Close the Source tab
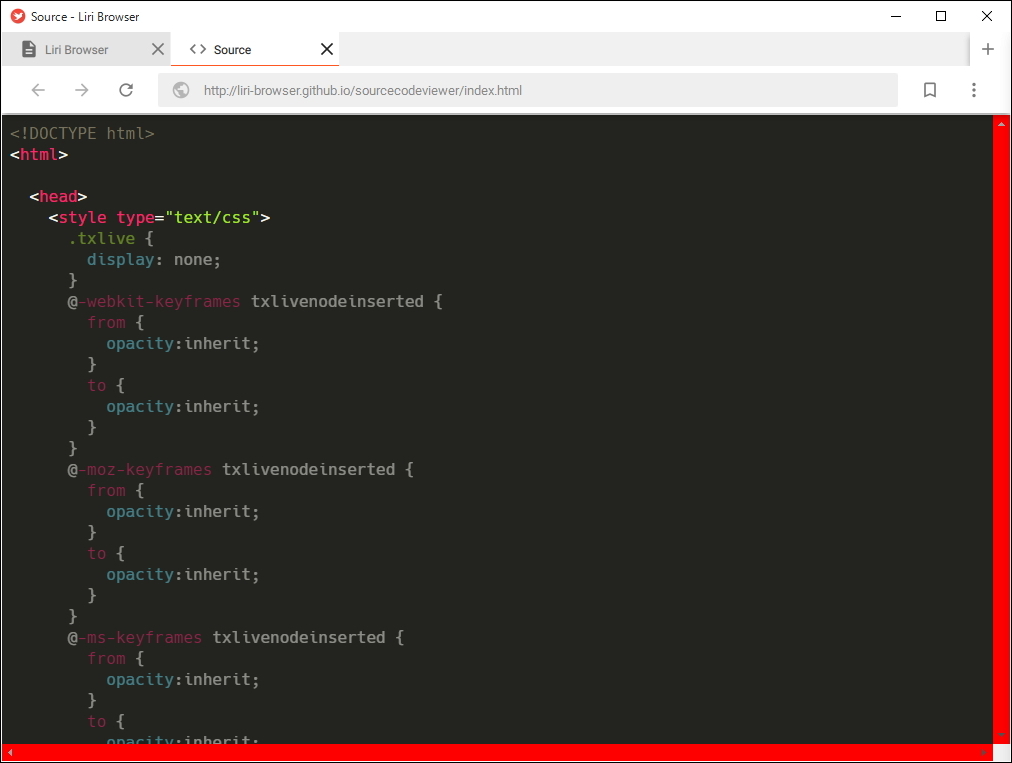 click(x=327, y=49)
